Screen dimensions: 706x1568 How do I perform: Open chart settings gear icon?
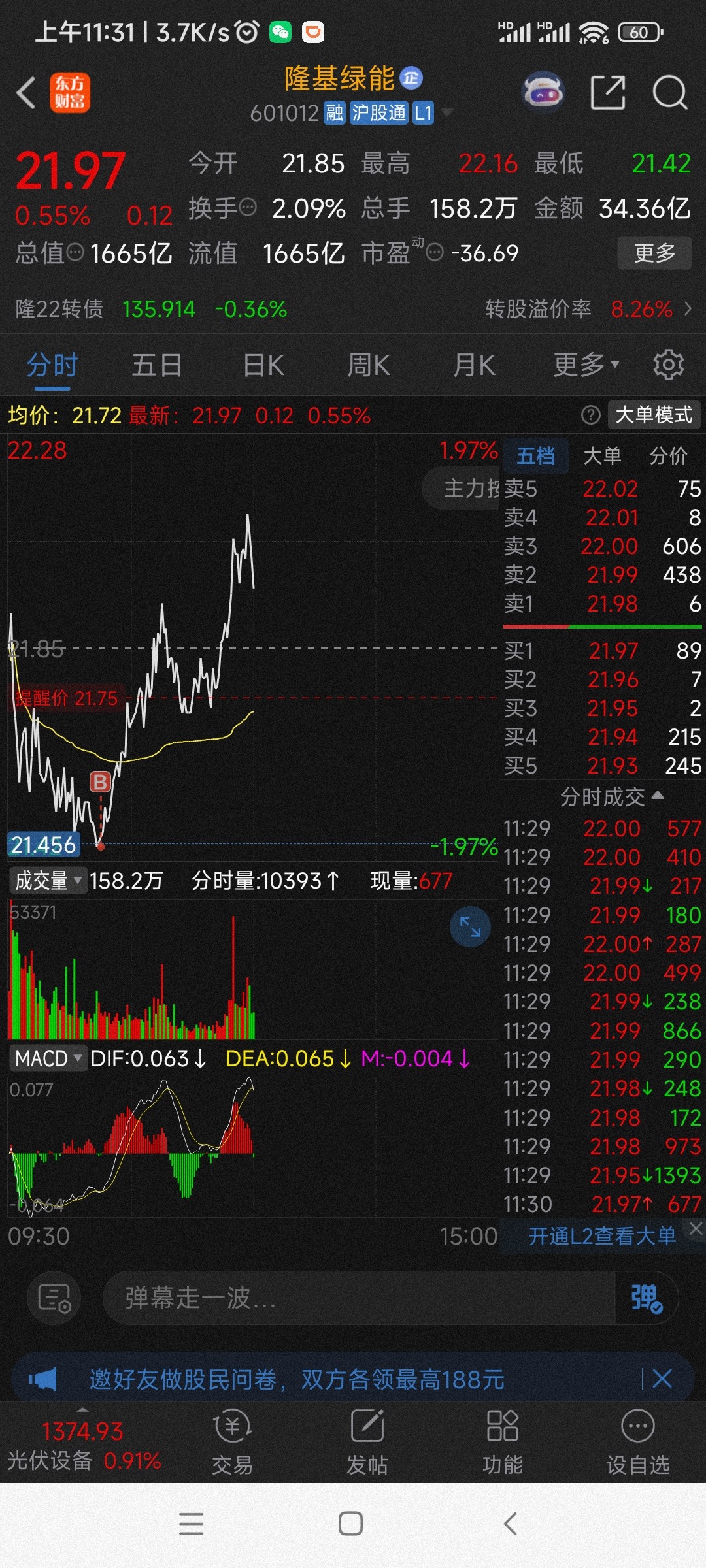(x=668, y=365)
